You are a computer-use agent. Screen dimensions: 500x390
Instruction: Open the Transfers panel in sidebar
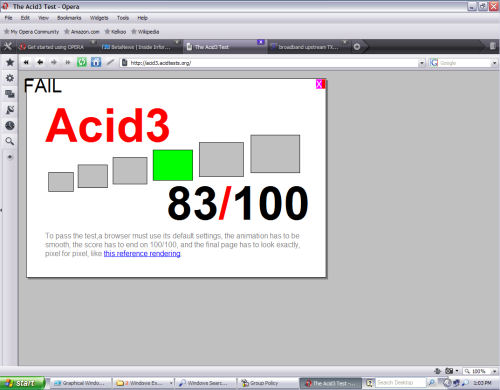(10, 110)
